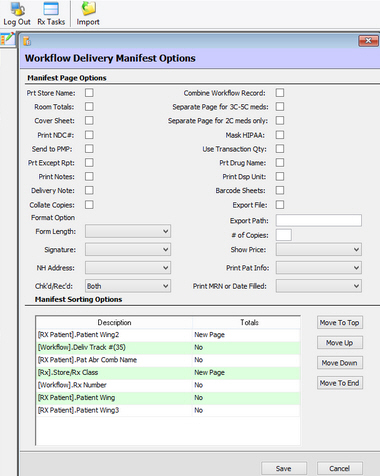Image resolution: width=380 pixels, height=476 pixels.
Task: Click the Move Up button
Action: coord(340,343)
